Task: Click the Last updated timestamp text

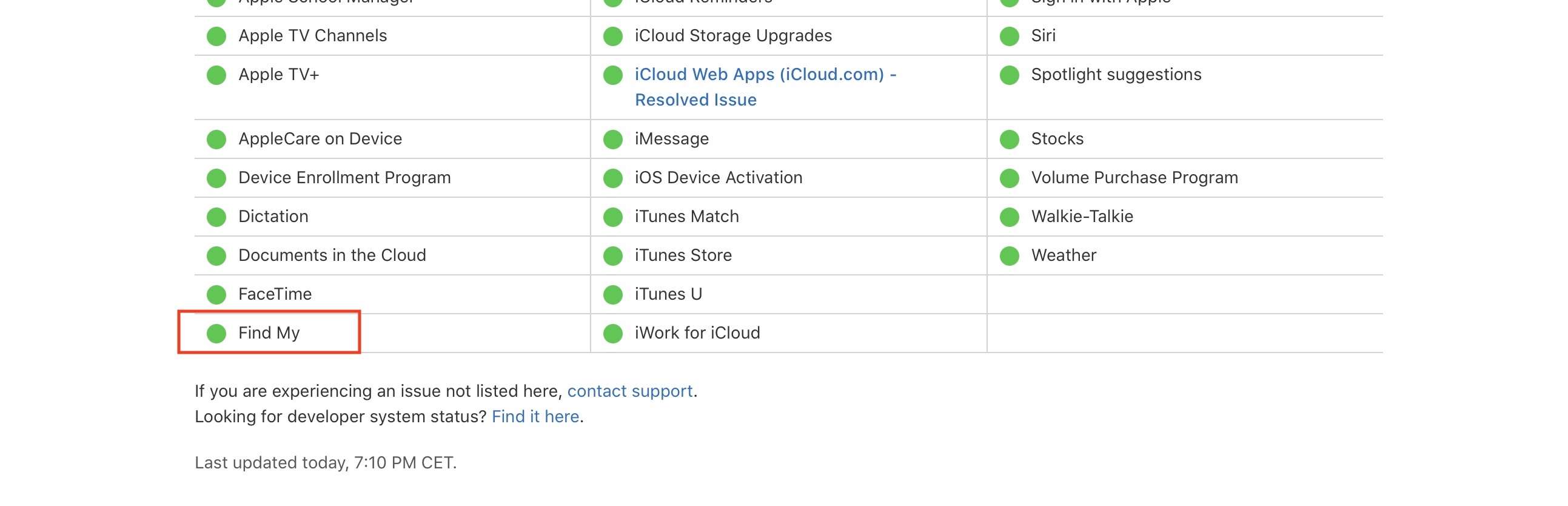Action: (x=325, y=463)
